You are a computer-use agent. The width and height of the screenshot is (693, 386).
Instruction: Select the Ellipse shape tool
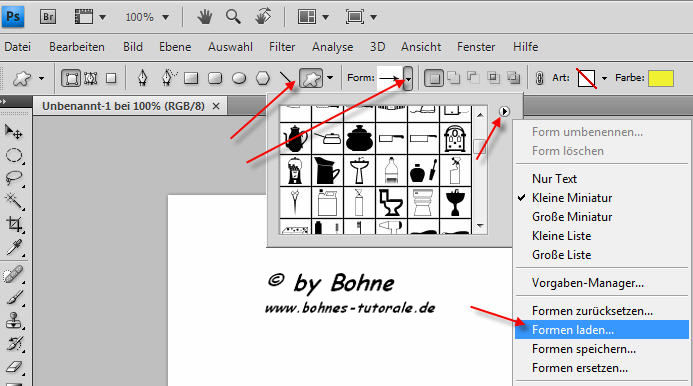239,79
